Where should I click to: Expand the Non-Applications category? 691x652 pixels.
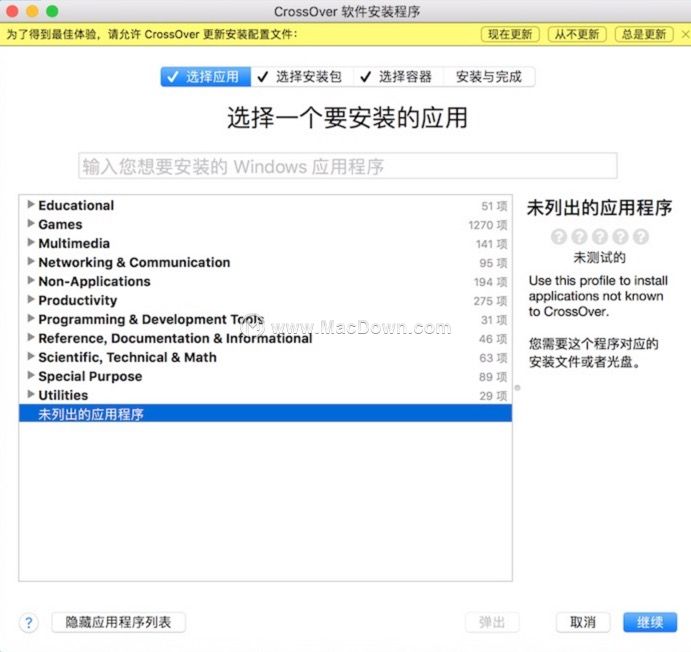click(30, 280)
